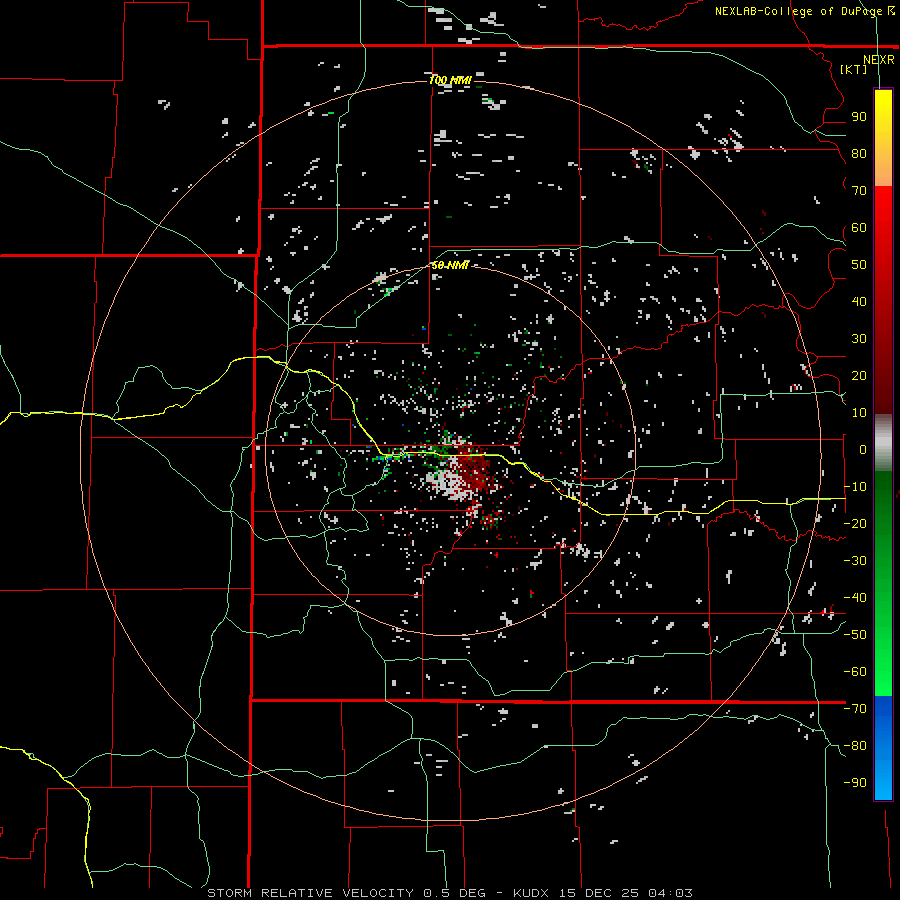Click the 80 value on velocity scale

click(x=859, y=154)
